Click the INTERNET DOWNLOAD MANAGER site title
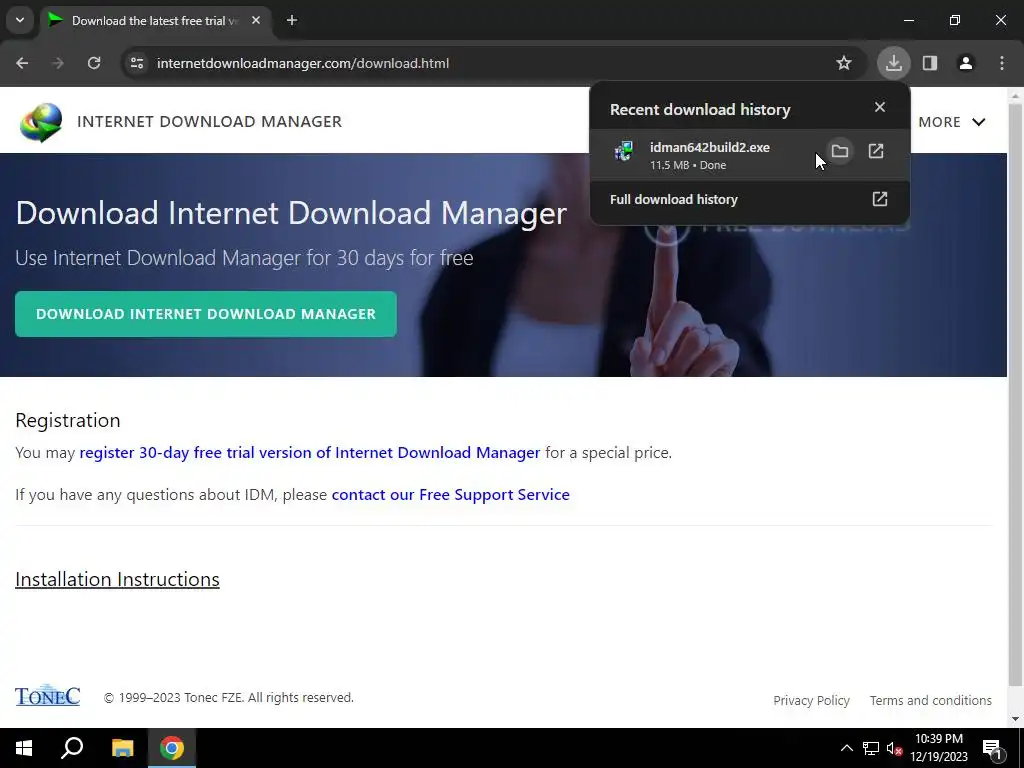The height and width of the screenshot is (768, 1024). 209,121
